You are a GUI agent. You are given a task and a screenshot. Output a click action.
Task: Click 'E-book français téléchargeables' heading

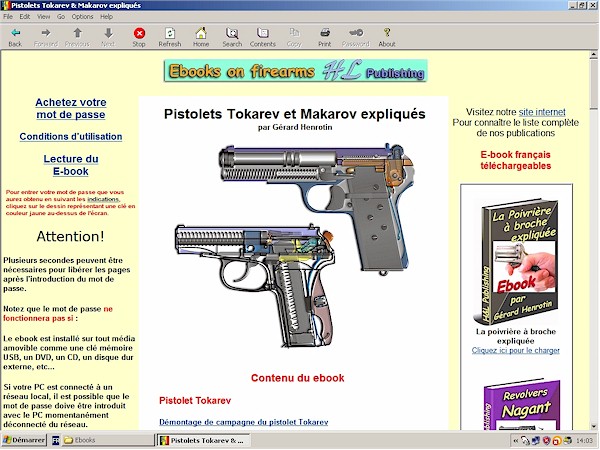(515, 160)
